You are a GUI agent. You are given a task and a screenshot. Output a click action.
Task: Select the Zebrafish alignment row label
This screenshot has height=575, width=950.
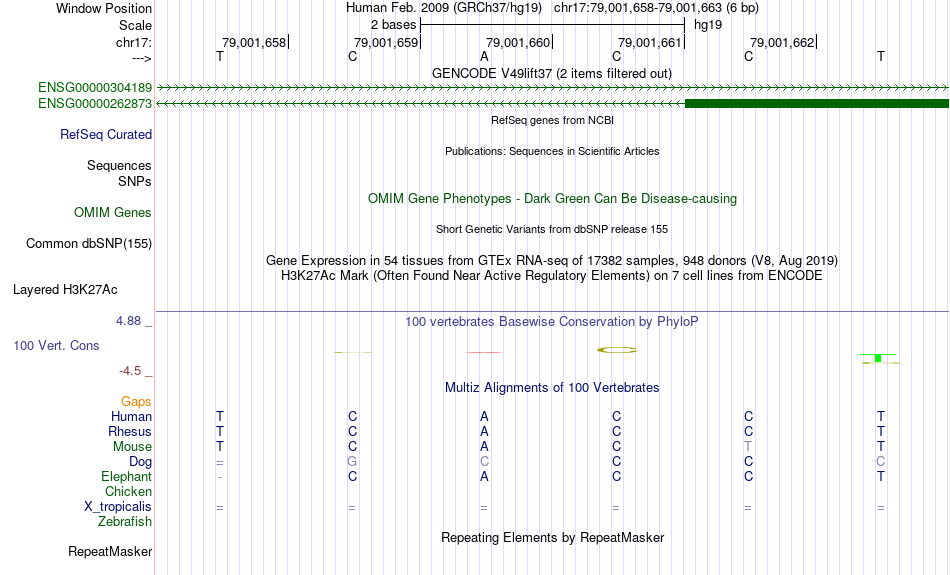point(125,522)
